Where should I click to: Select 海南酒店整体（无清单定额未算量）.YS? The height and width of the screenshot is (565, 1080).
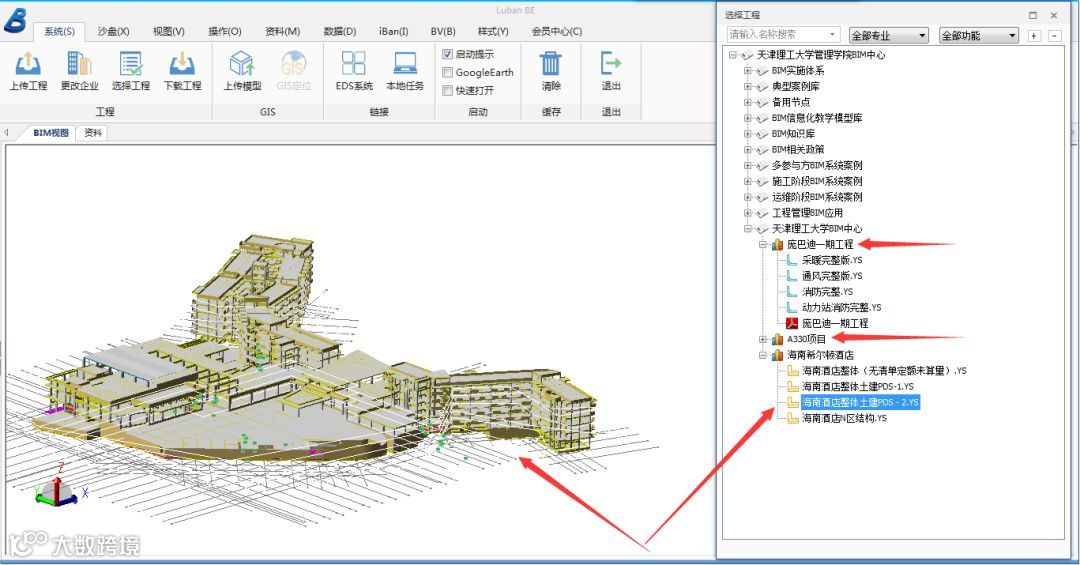point(884,371)
